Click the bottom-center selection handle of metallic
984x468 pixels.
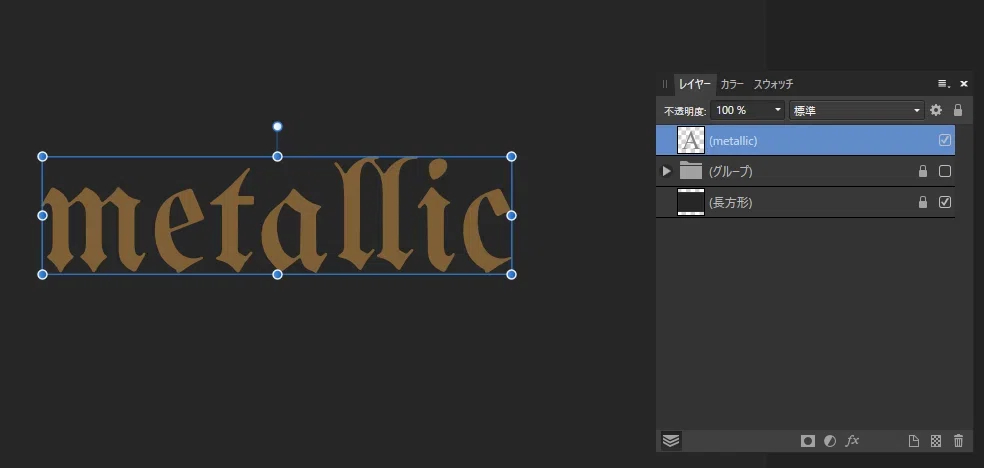tap(277, 274)
